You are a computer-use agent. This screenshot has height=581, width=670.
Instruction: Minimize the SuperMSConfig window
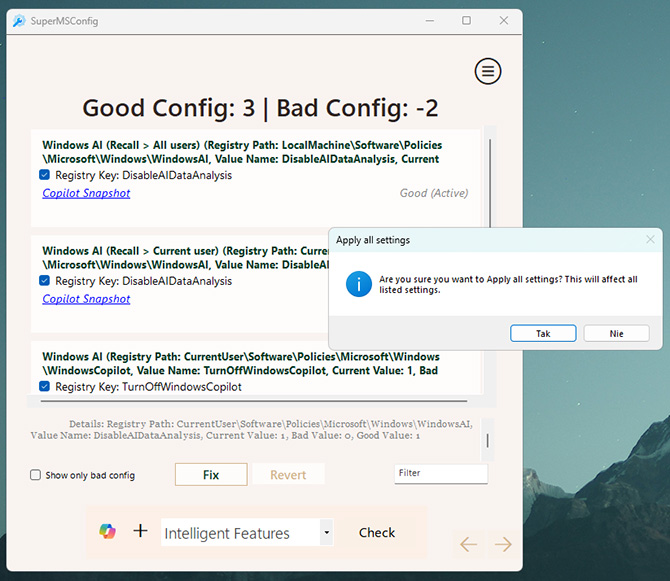coord(429,21)
